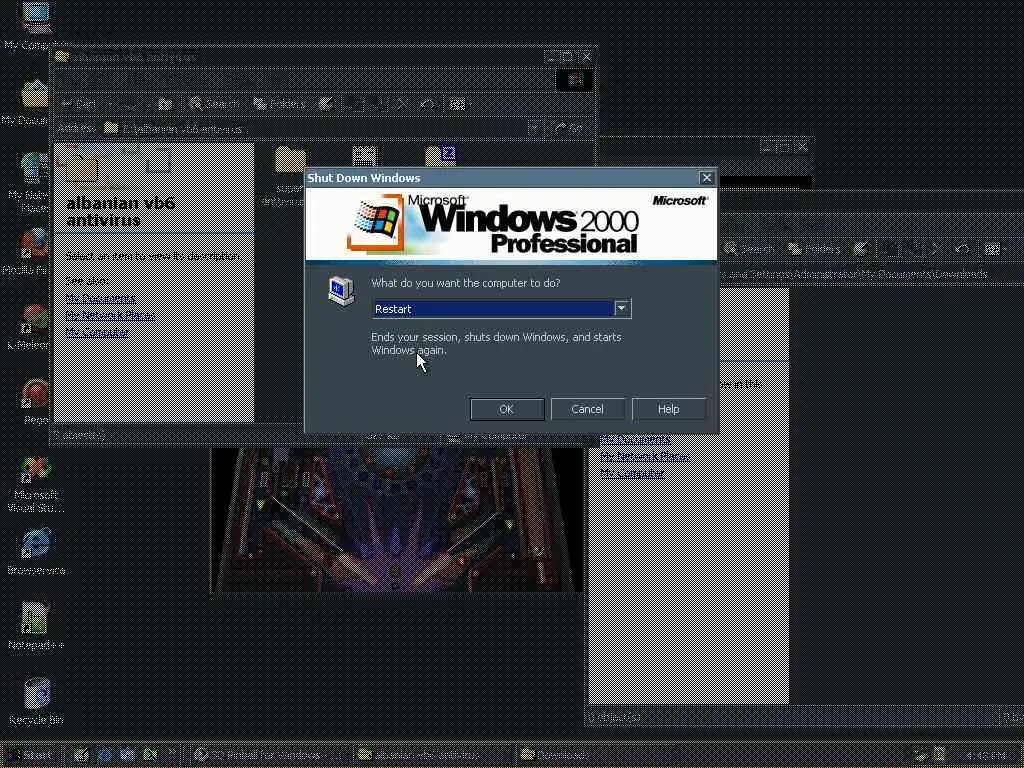Launch Internet Explorer from quick launch

tap(104, 755)
